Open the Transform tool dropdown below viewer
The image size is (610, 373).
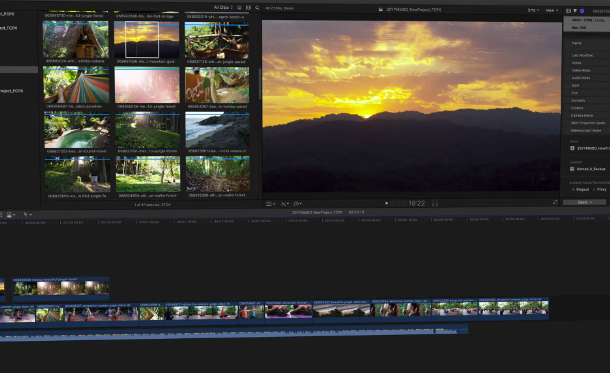pos(284,204)
